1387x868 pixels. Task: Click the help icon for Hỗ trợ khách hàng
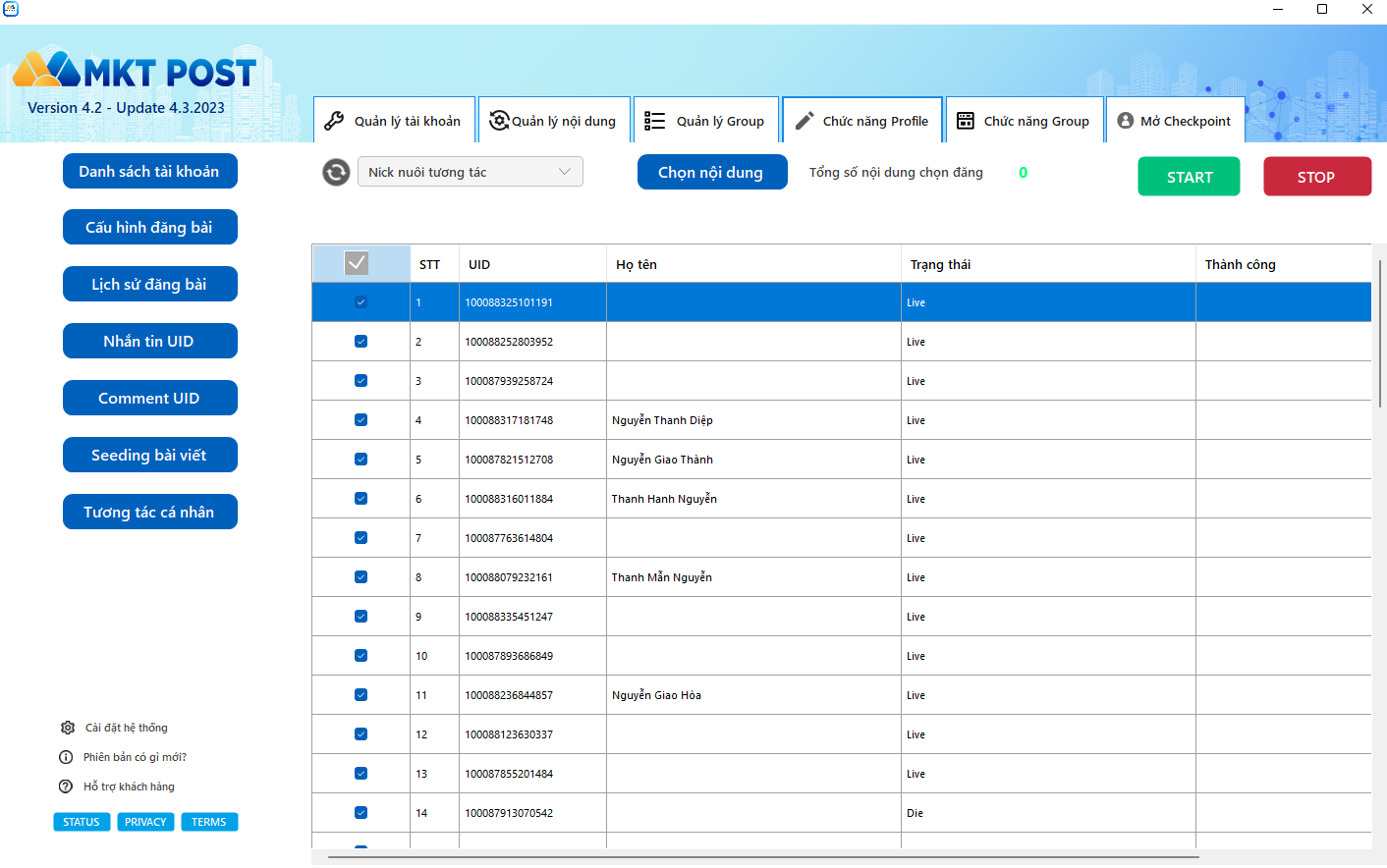(66, 787)
